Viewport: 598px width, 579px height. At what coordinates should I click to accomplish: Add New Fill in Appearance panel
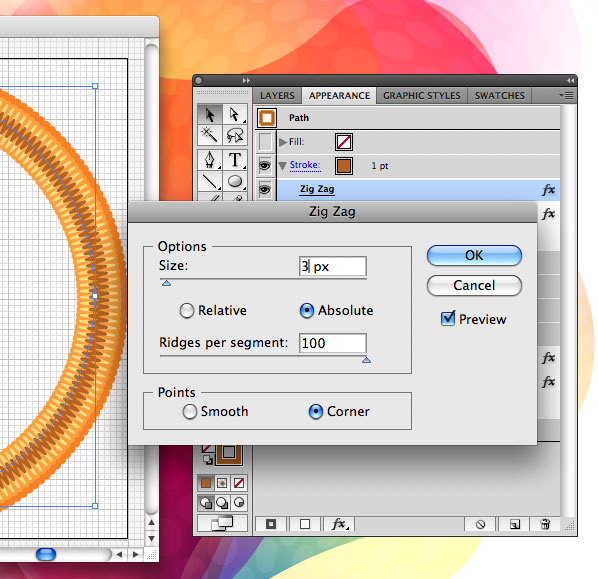pos(305,524)
